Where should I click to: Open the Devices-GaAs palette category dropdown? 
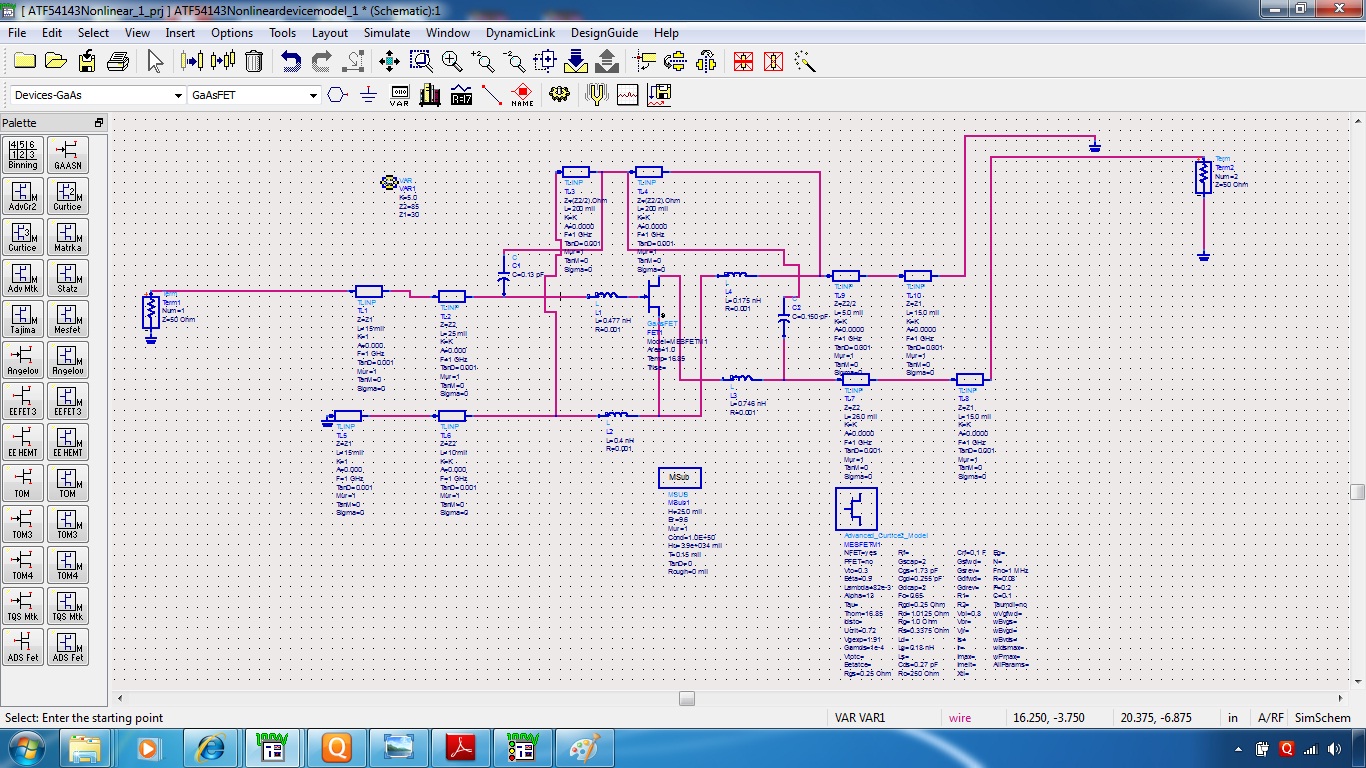click(x=177, y=95)
